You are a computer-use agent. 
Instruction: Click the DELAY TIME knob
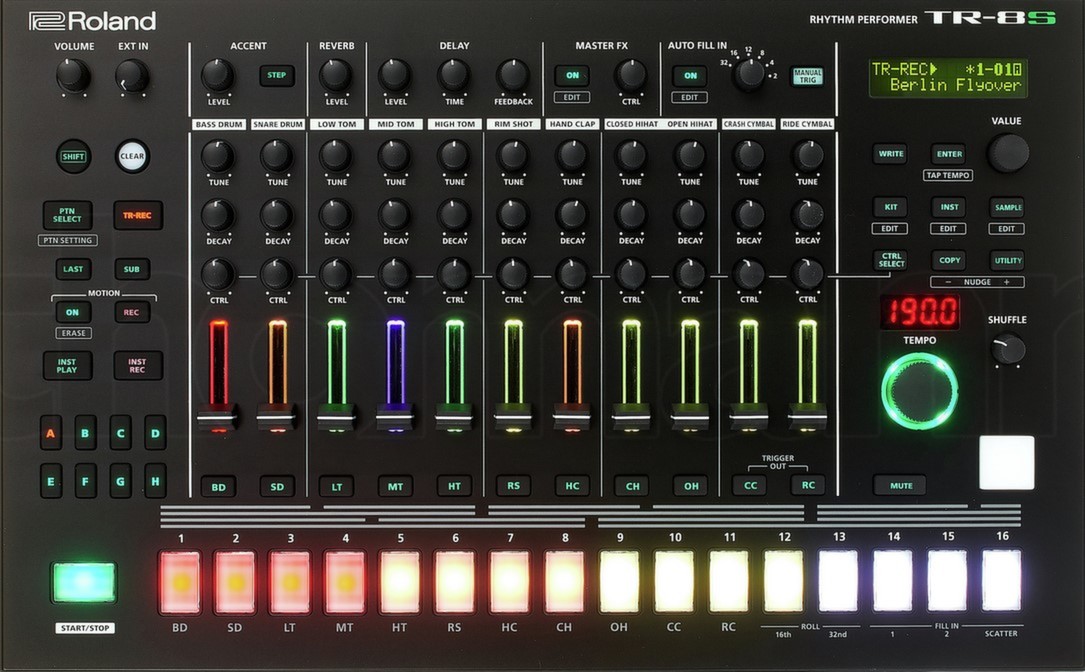tap(454, 75)
